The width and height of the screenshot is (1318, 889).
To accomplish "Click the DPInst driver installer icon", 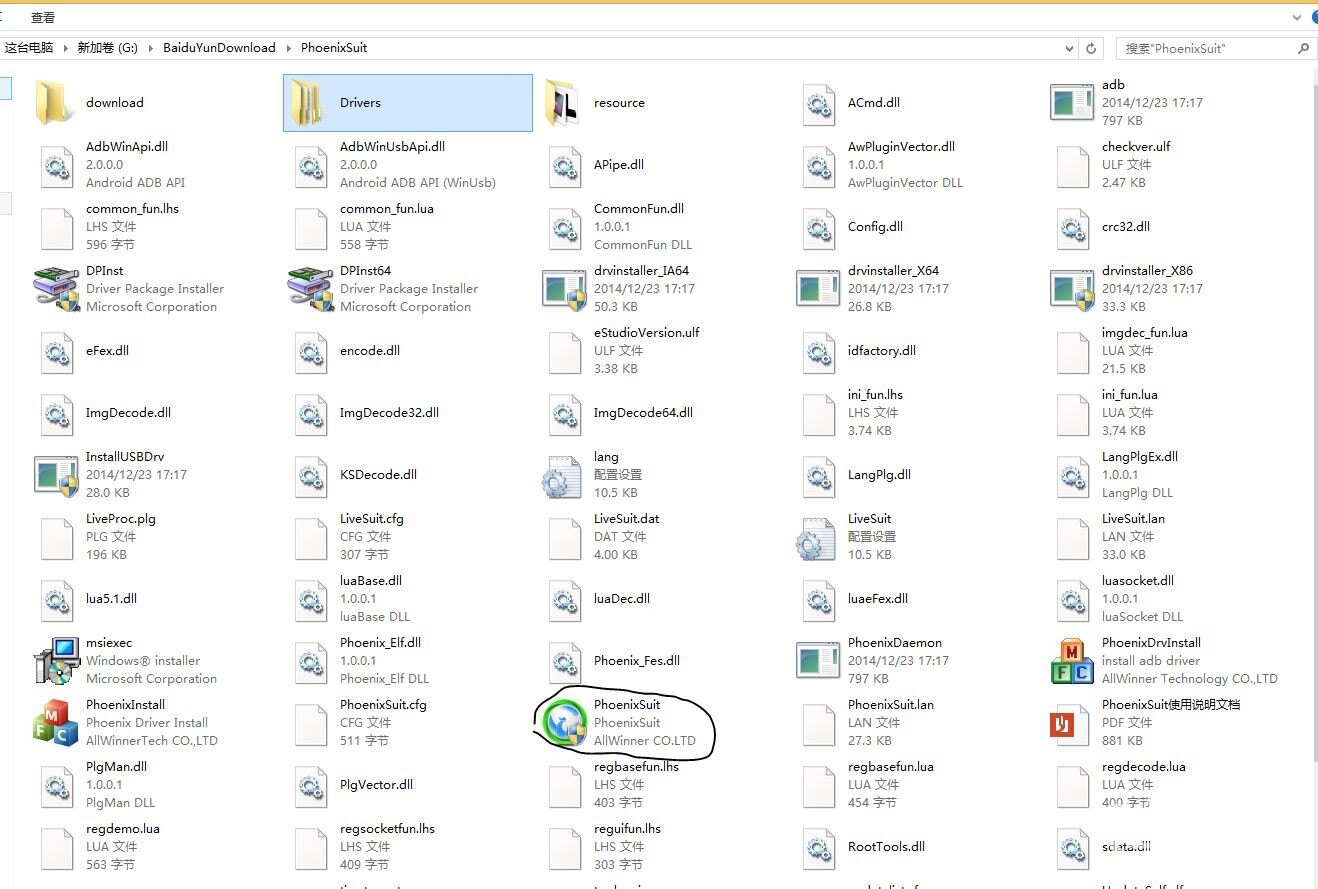I will (56, 289).
